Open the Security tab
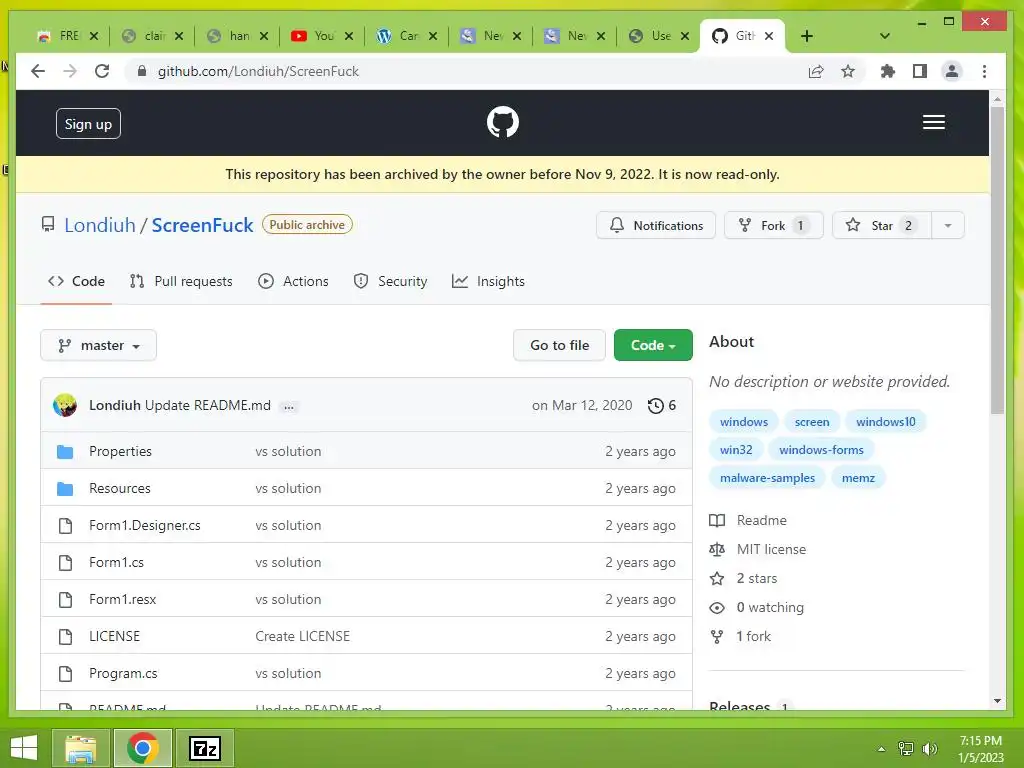Image resolution: width=1024 pixels, height=768 pixels. click(390, 281)
